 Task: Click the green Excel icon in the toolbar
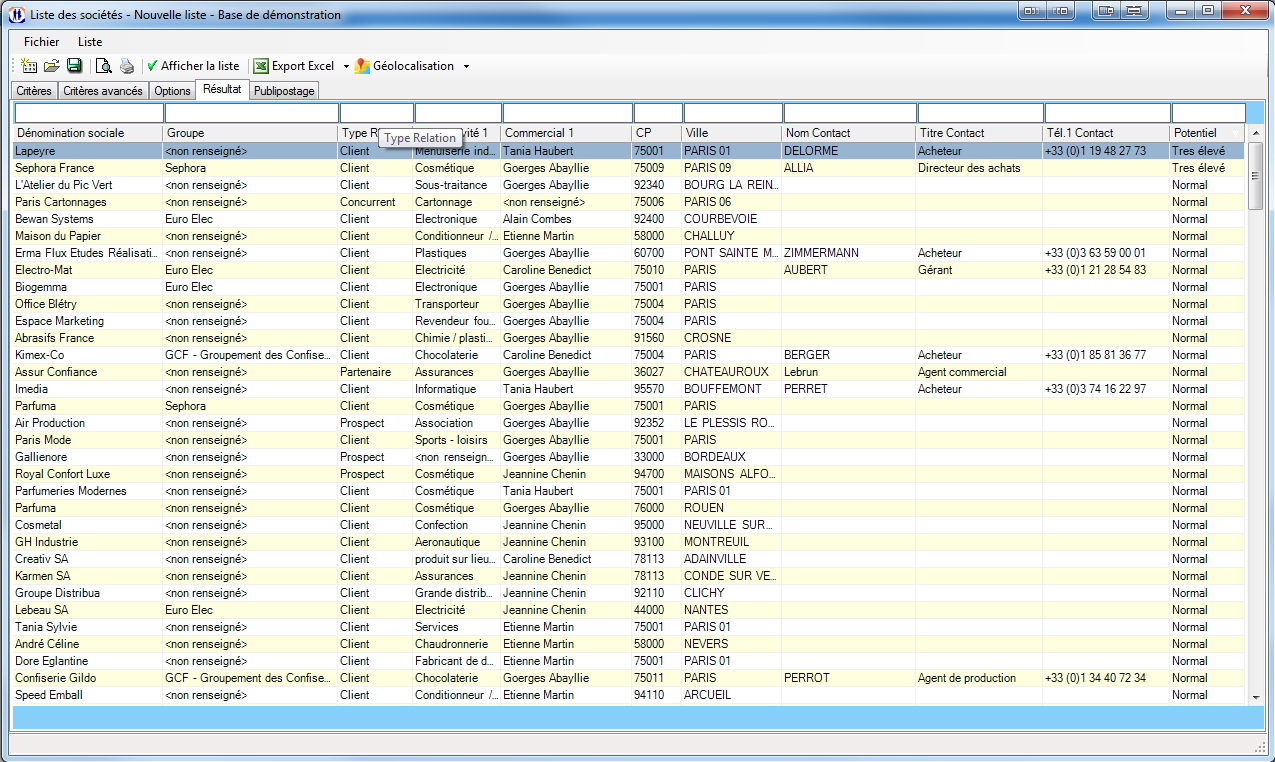click(x=261, y=66)
